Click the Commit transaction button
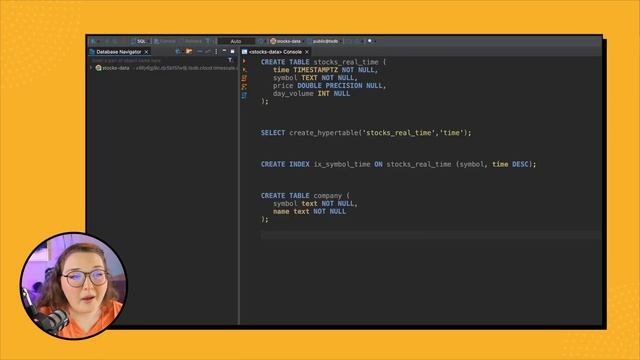The image size is (640, 360). pyautogui.click(x=164, y=41)
